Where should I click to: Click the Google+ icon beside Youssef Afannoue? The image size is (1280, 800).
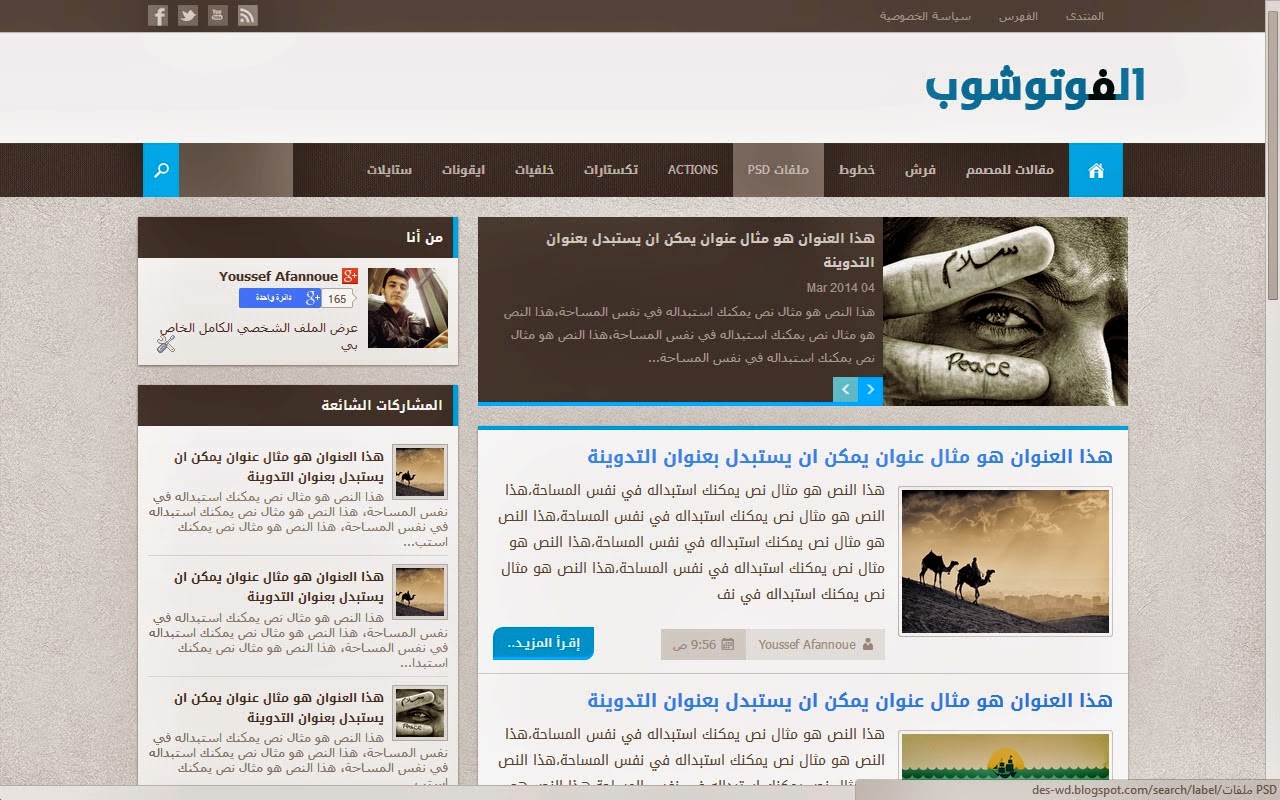pyautogui.click(x=350, y=276)
